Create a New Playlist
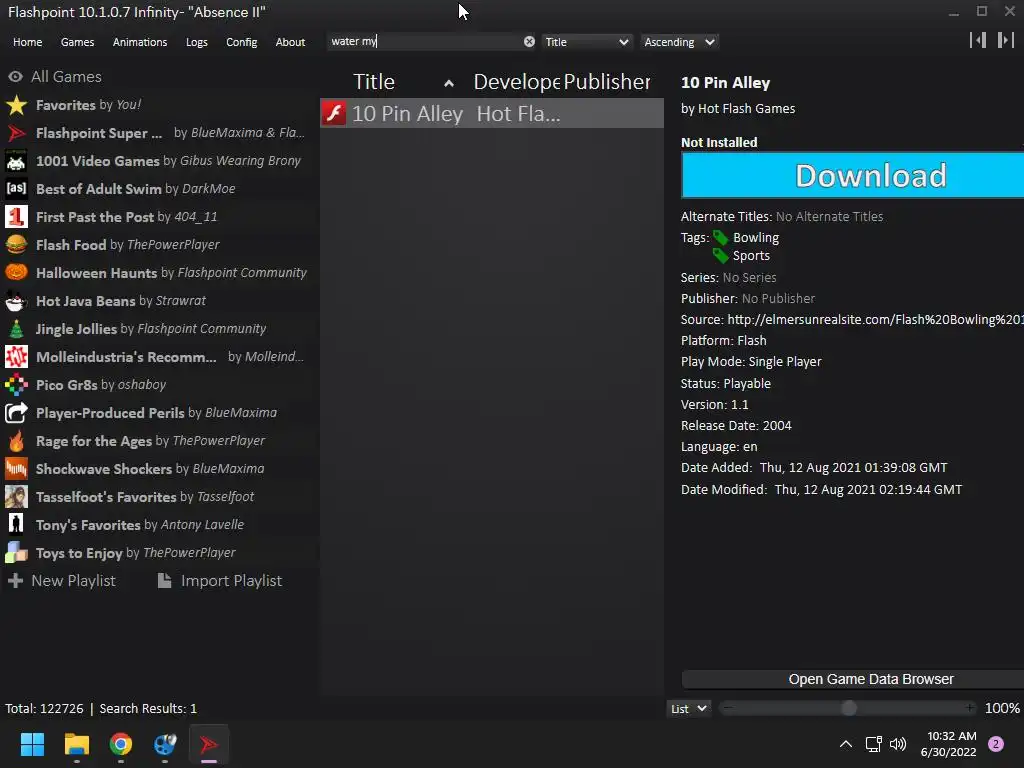 (61, 581)
